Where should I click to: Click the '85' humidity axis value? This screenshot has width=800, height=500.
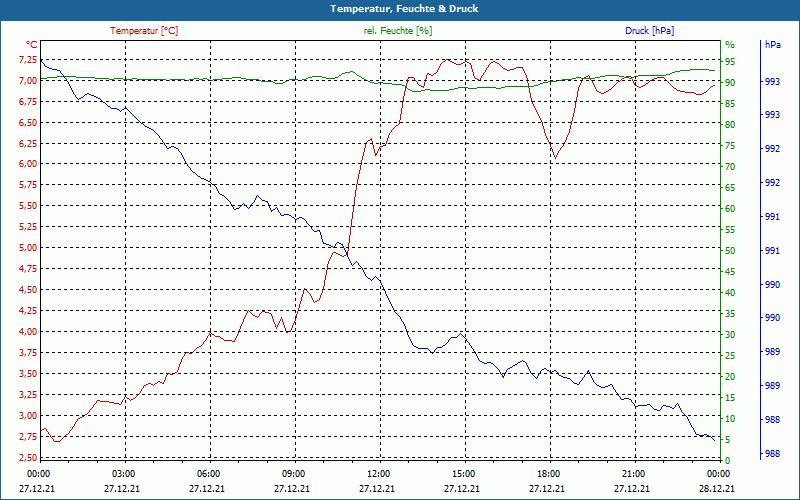point(730,104)
